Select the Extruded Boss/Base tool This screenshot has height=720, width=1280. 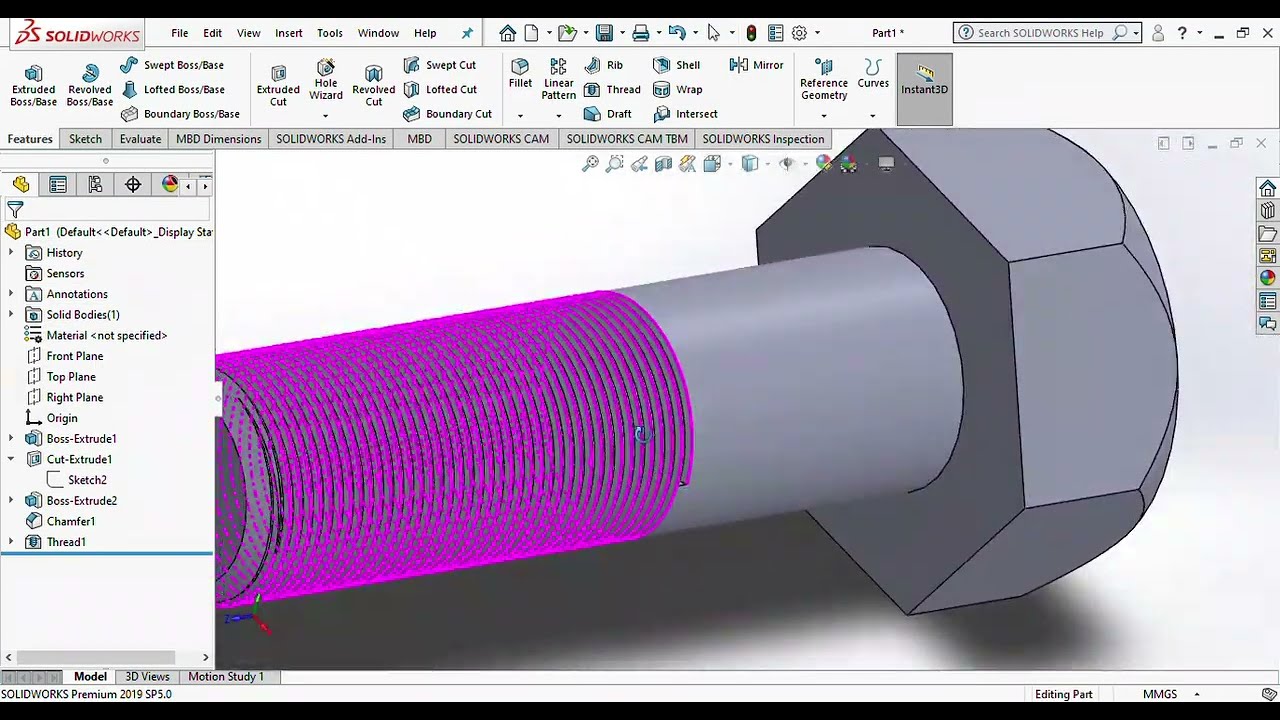pos(33,85)
